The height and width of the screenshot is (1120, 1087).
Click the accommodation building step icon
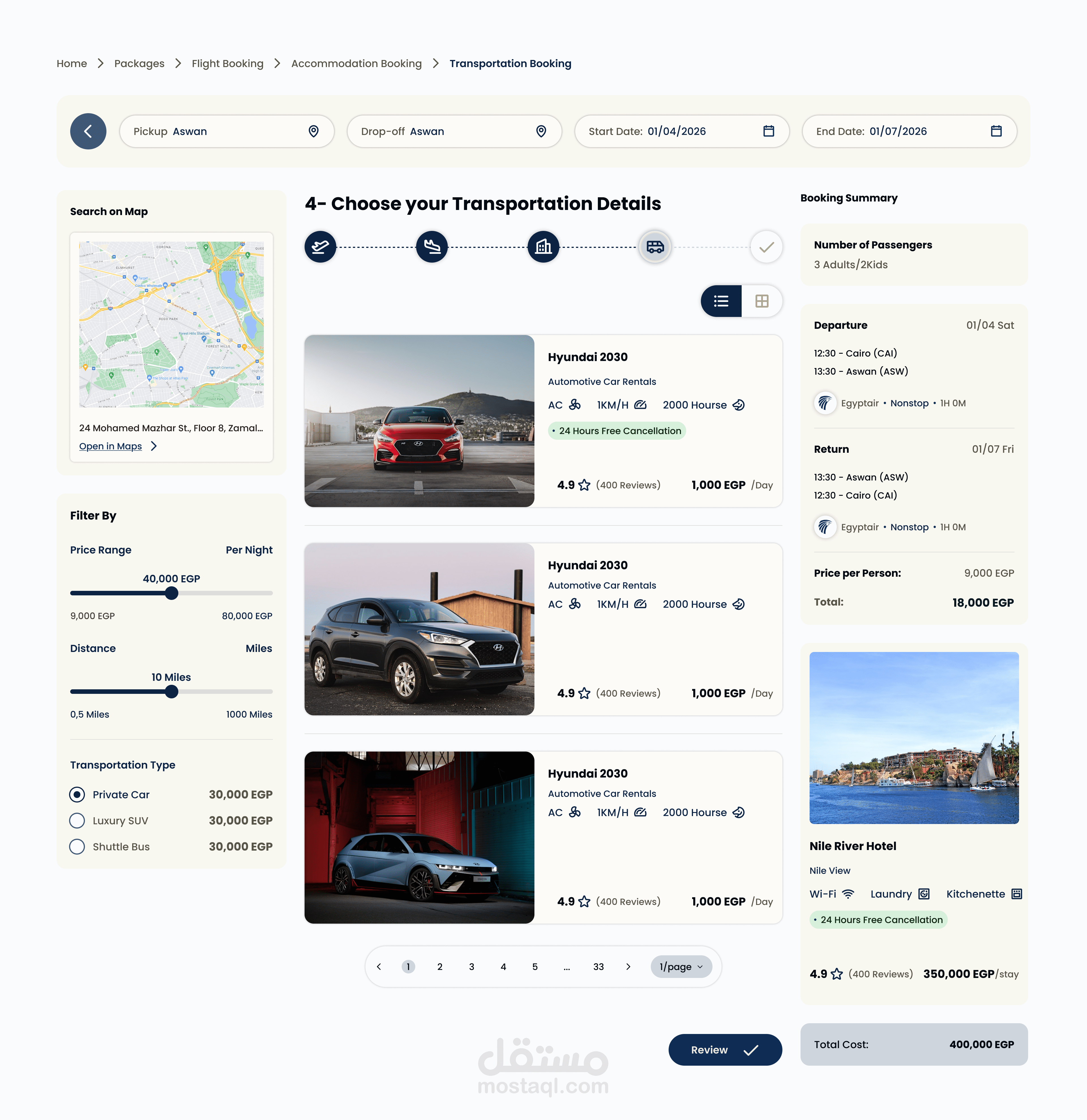point(543,247)
